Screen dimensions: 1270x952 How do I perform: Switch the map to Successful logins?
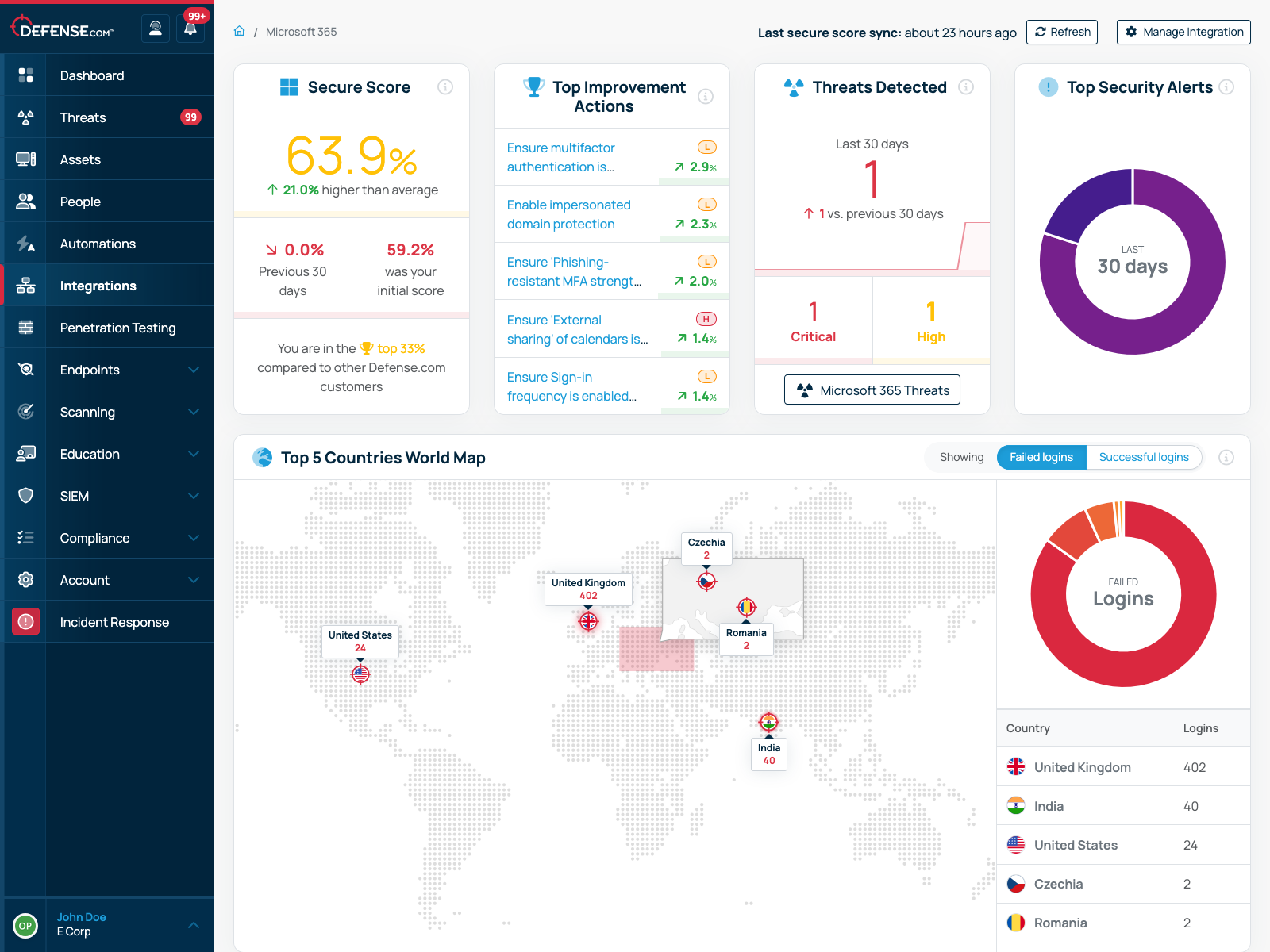[1144, 457]
